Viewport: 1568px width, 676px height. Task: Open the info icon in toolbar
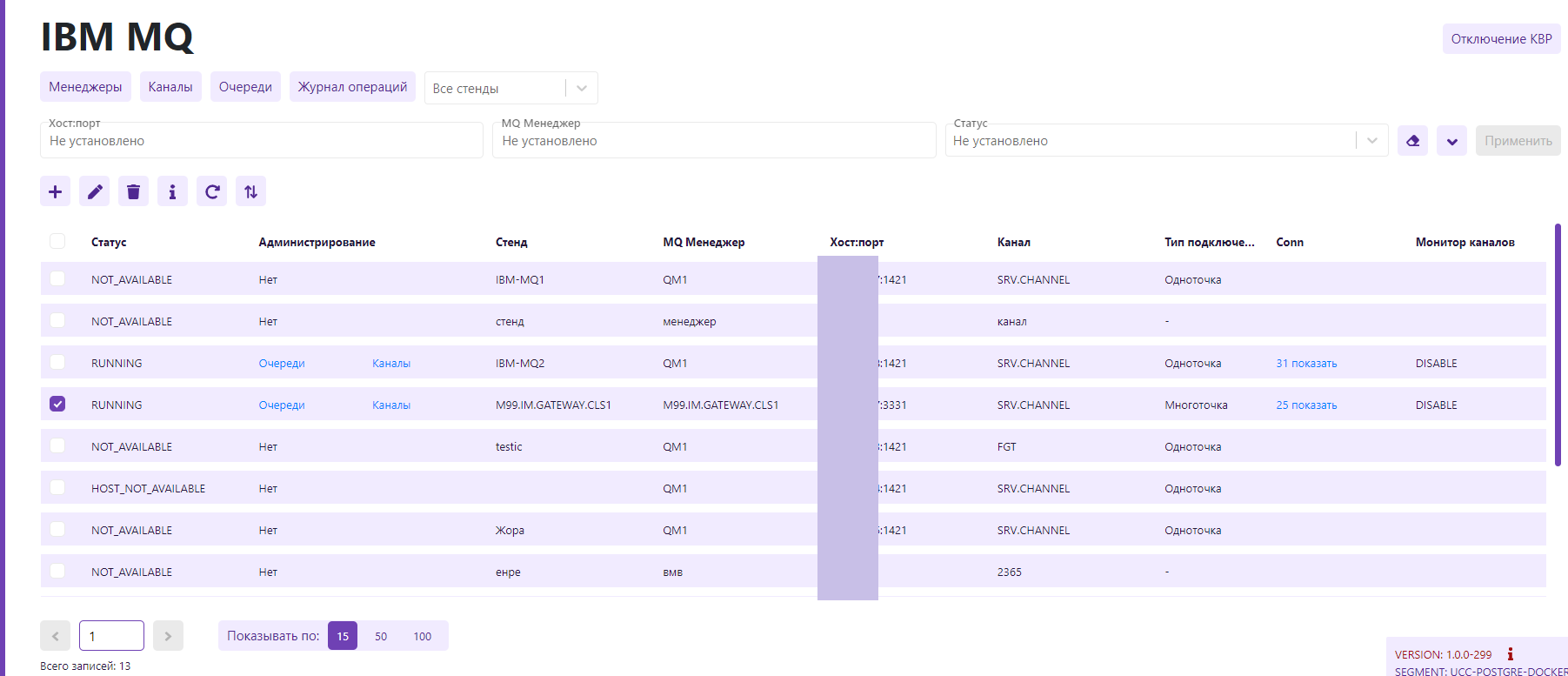coord(172,191)
